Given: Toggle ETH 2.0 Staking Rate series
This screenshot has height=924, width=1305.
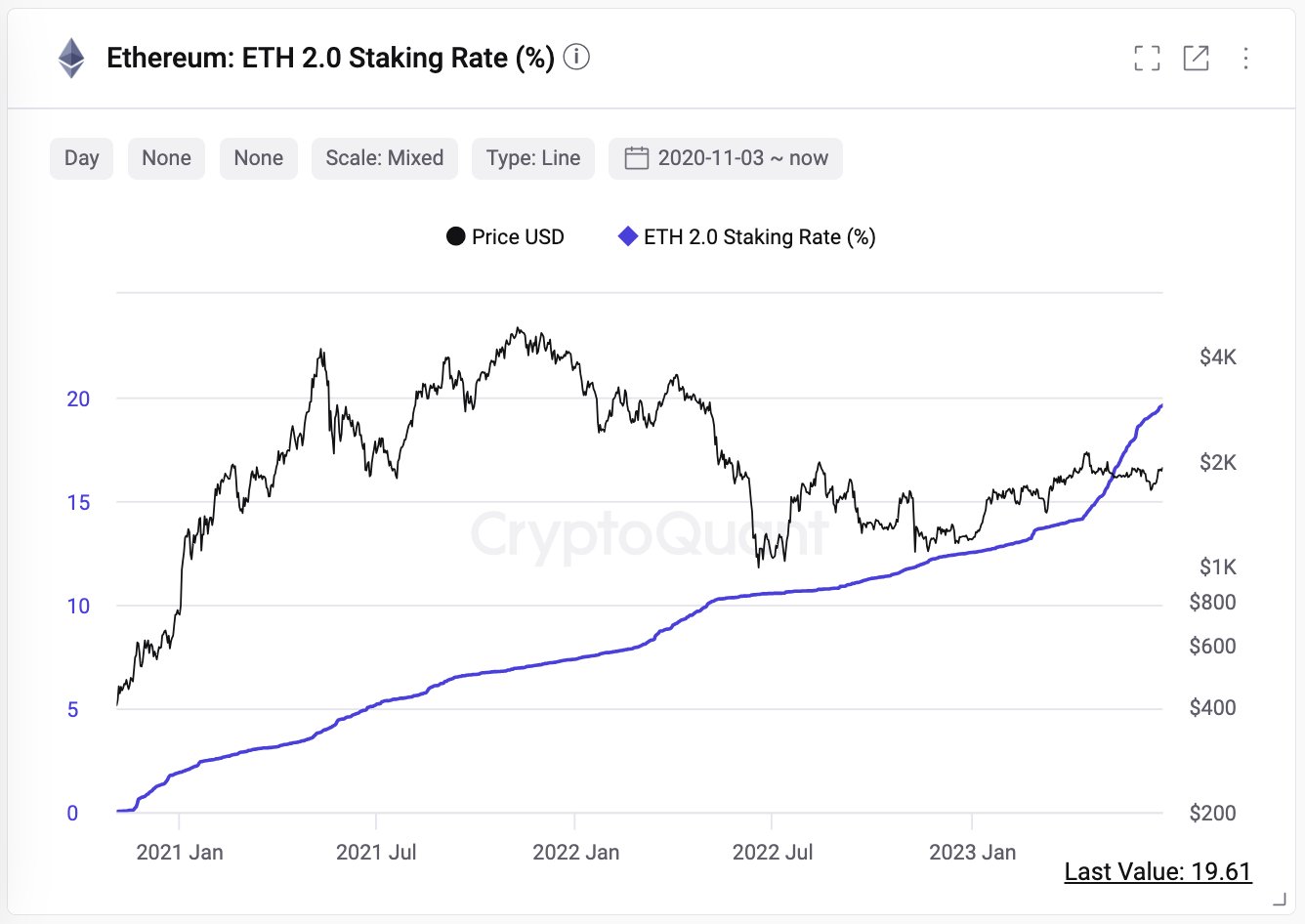Looking at the screenshot, I should click(759, 237).
